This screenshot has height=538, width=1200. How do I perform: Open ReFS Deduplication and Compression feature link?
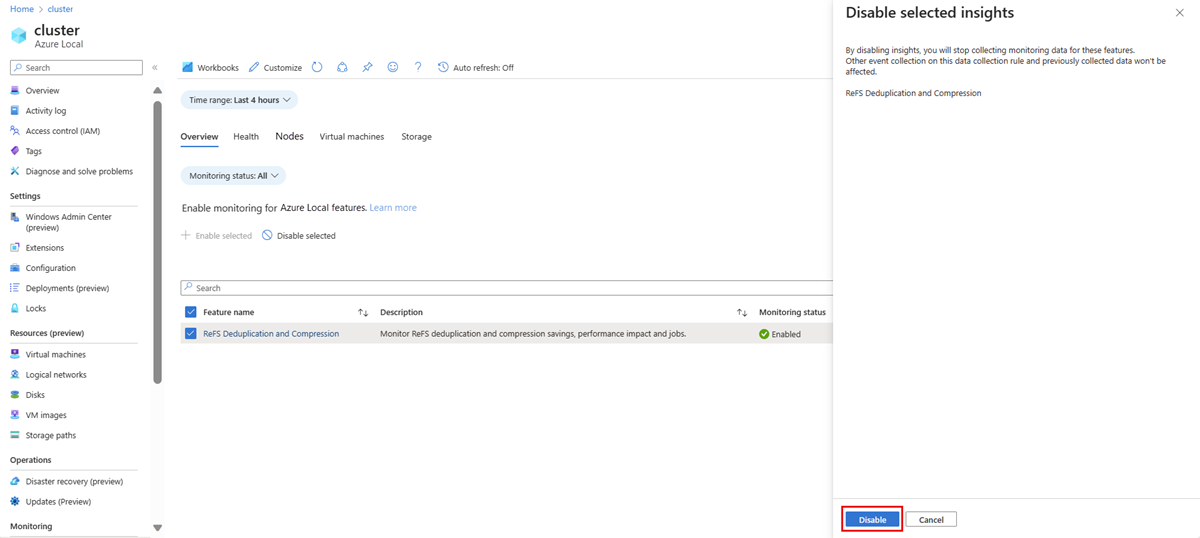pyautogui.click(x=271, y=334)
